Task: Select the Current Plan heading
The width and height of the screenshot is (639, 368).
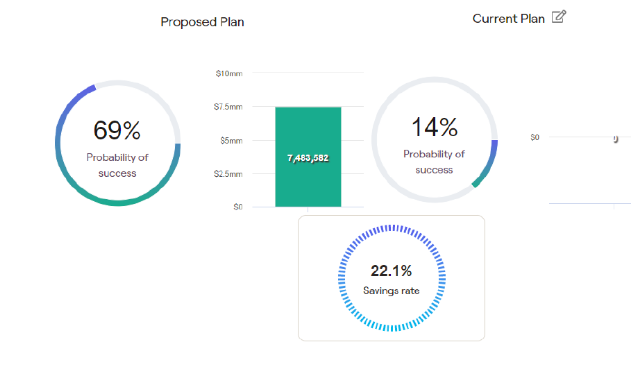Action: tap(508, 19)
